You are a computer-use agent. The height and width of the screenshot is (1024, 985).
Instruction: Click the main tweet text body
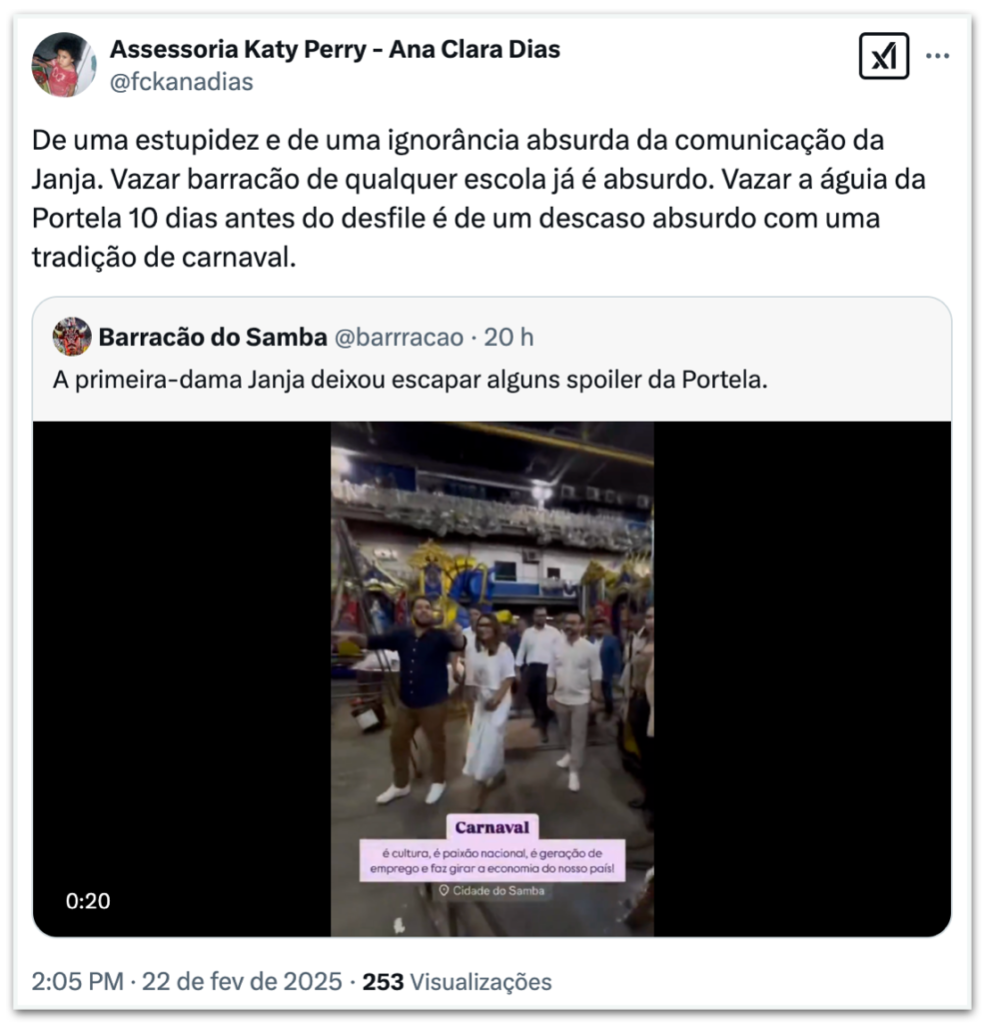(479, 199)
